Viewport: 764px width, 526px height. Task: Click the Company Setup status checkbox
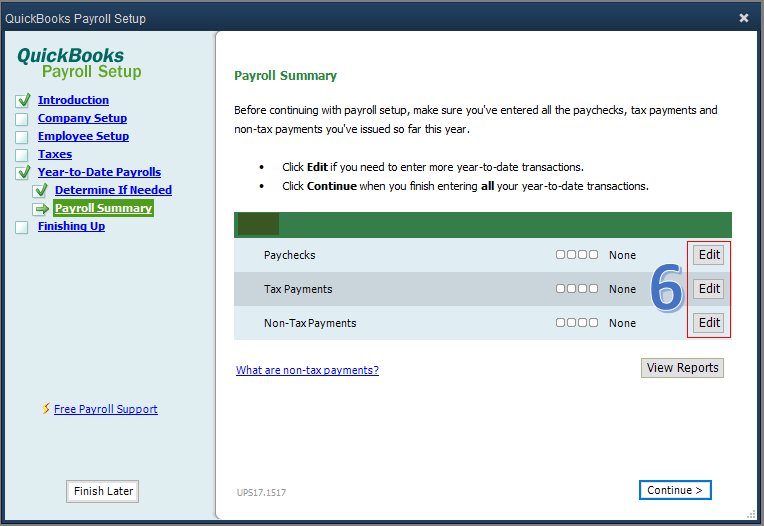point(21,119)
